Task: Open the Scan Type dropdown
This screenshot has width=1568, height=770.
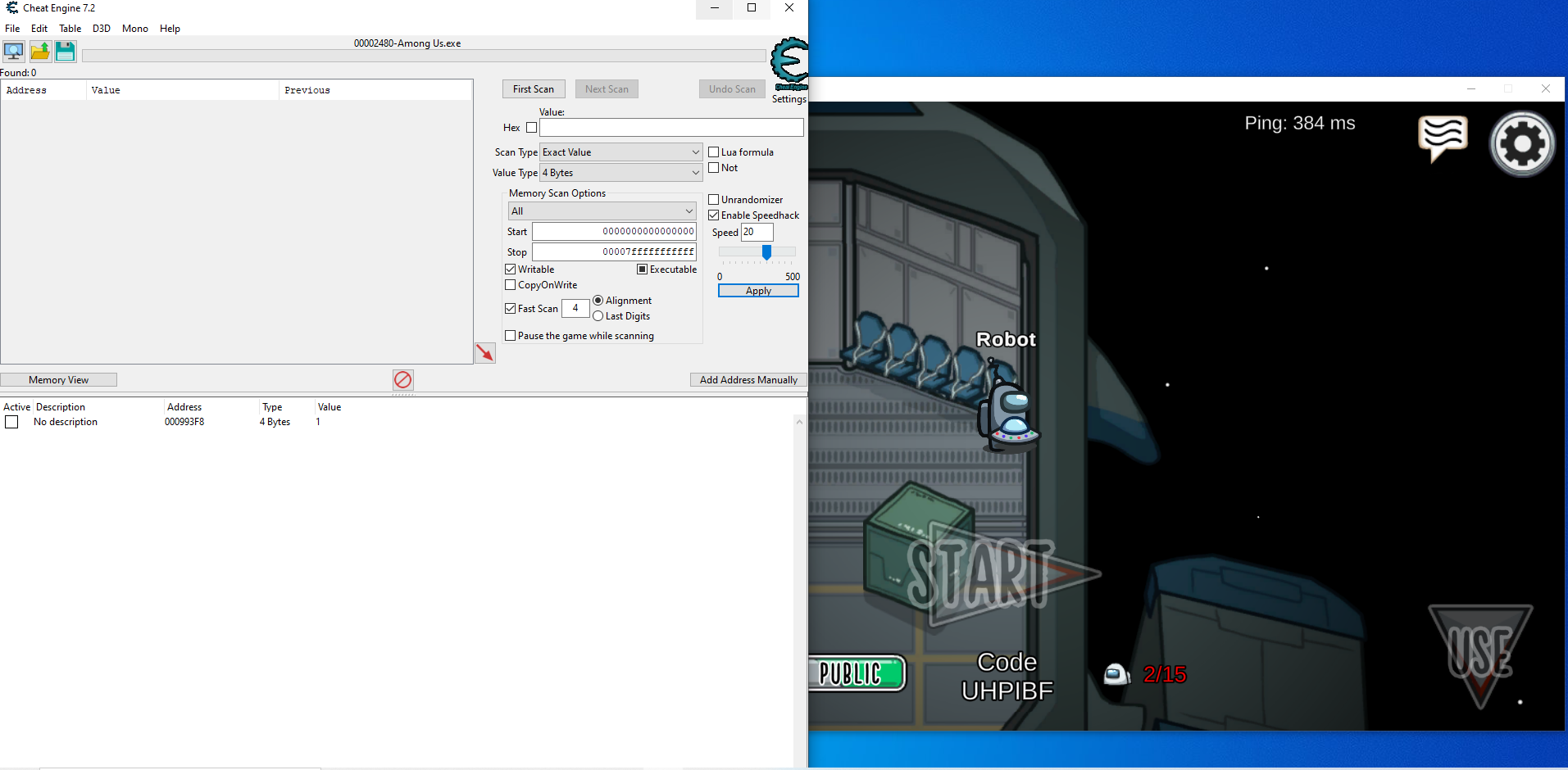Action: [694, 152]
